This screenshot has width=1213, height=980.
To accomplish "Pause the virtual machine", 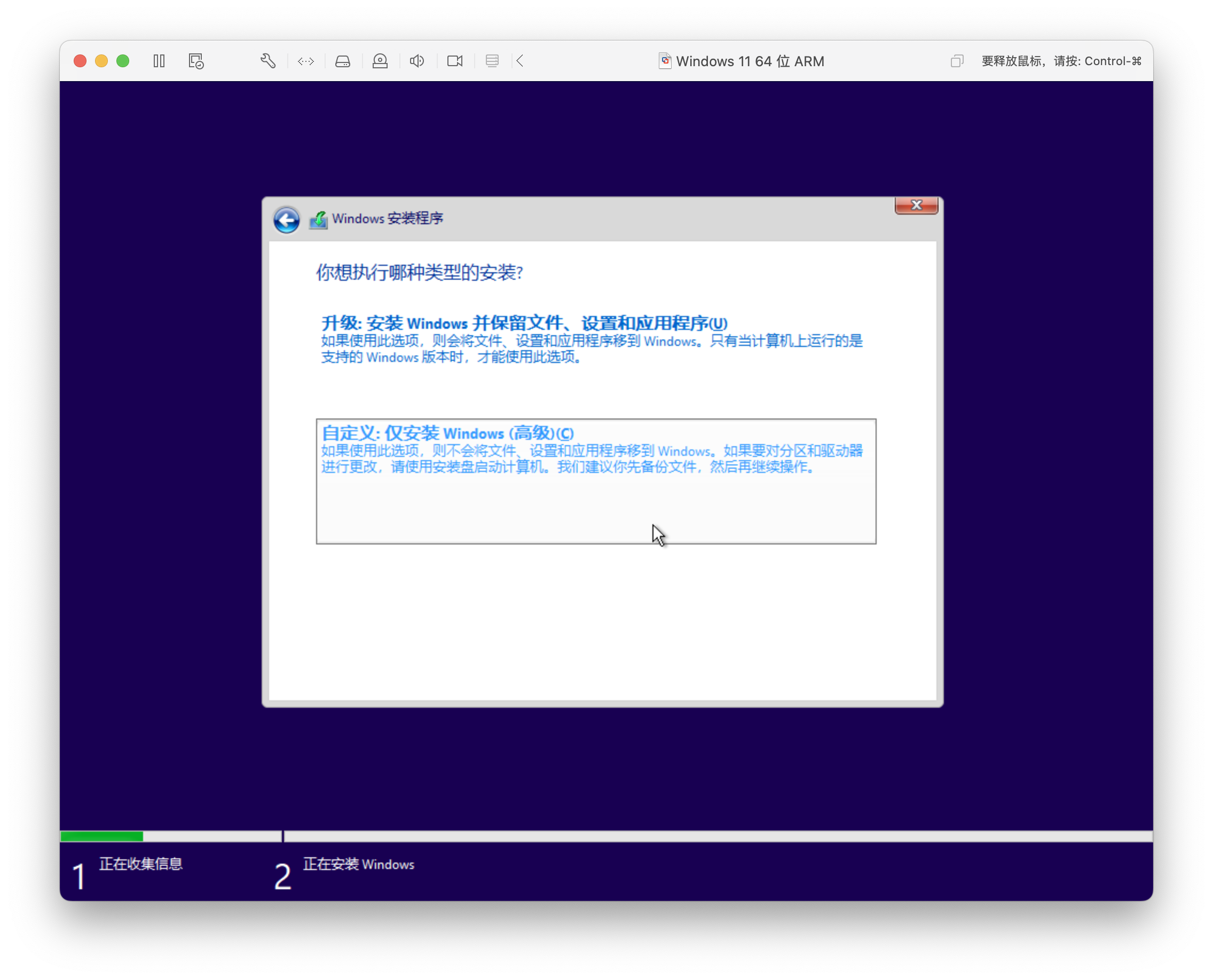I will point(159,61).
